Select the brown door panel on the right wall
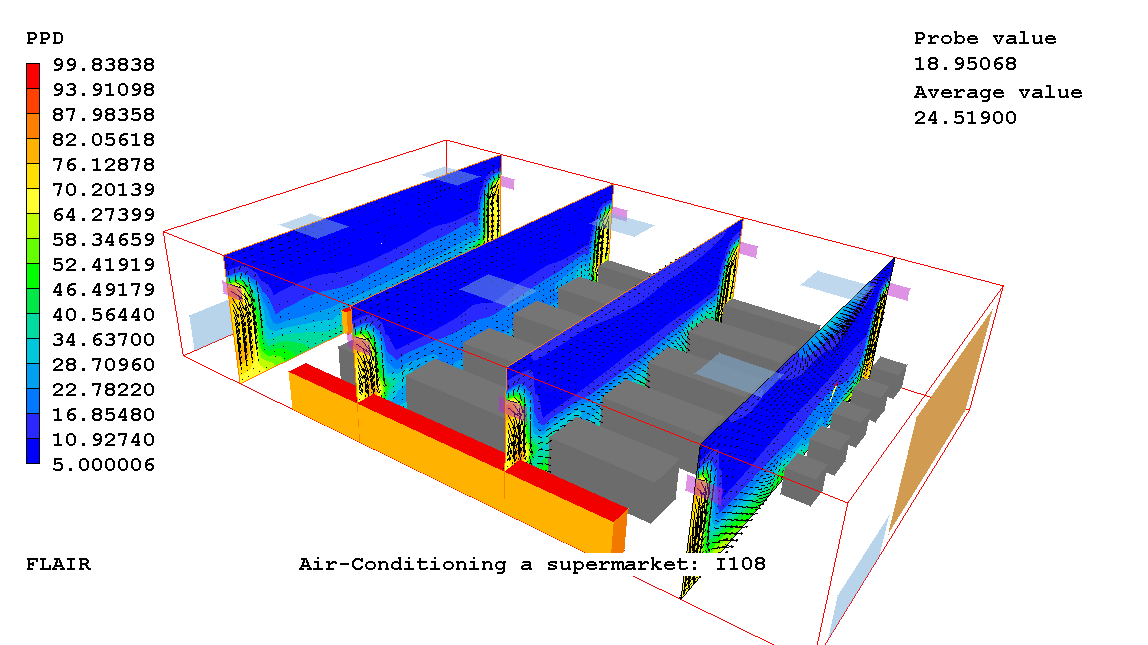 pyautogui.click(x=942, y=420)
